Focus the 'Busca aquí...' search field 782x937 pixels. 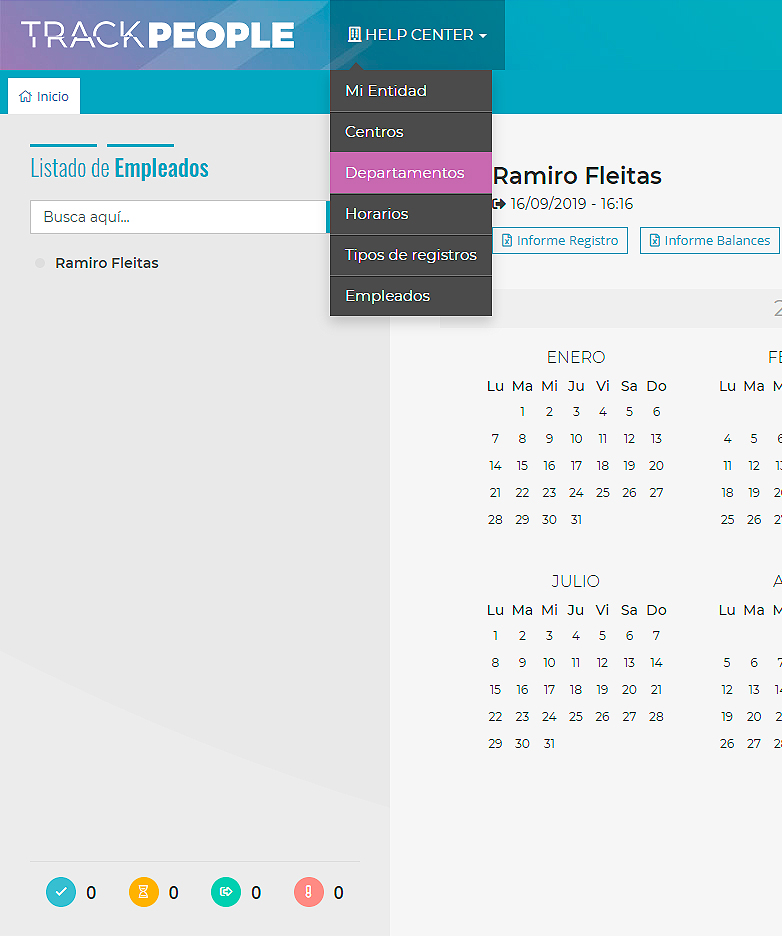point(178,217)
